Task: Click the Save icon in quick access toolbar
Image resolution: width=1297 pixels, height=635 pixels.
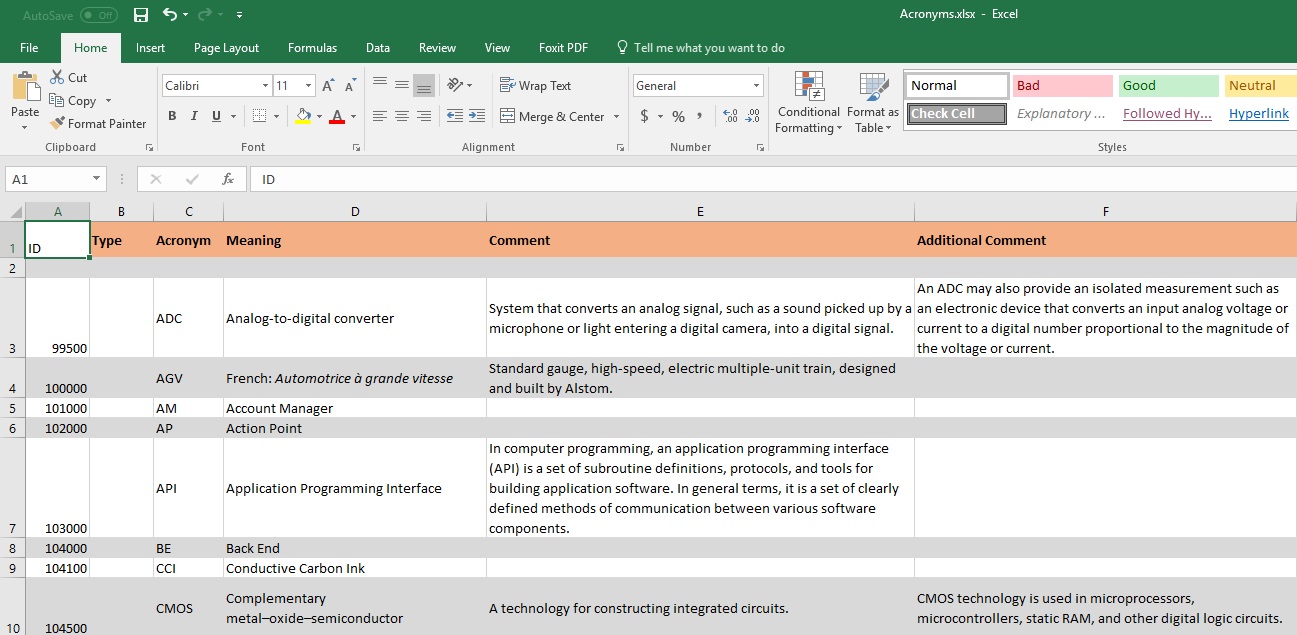Action: (x=141, y=15)
